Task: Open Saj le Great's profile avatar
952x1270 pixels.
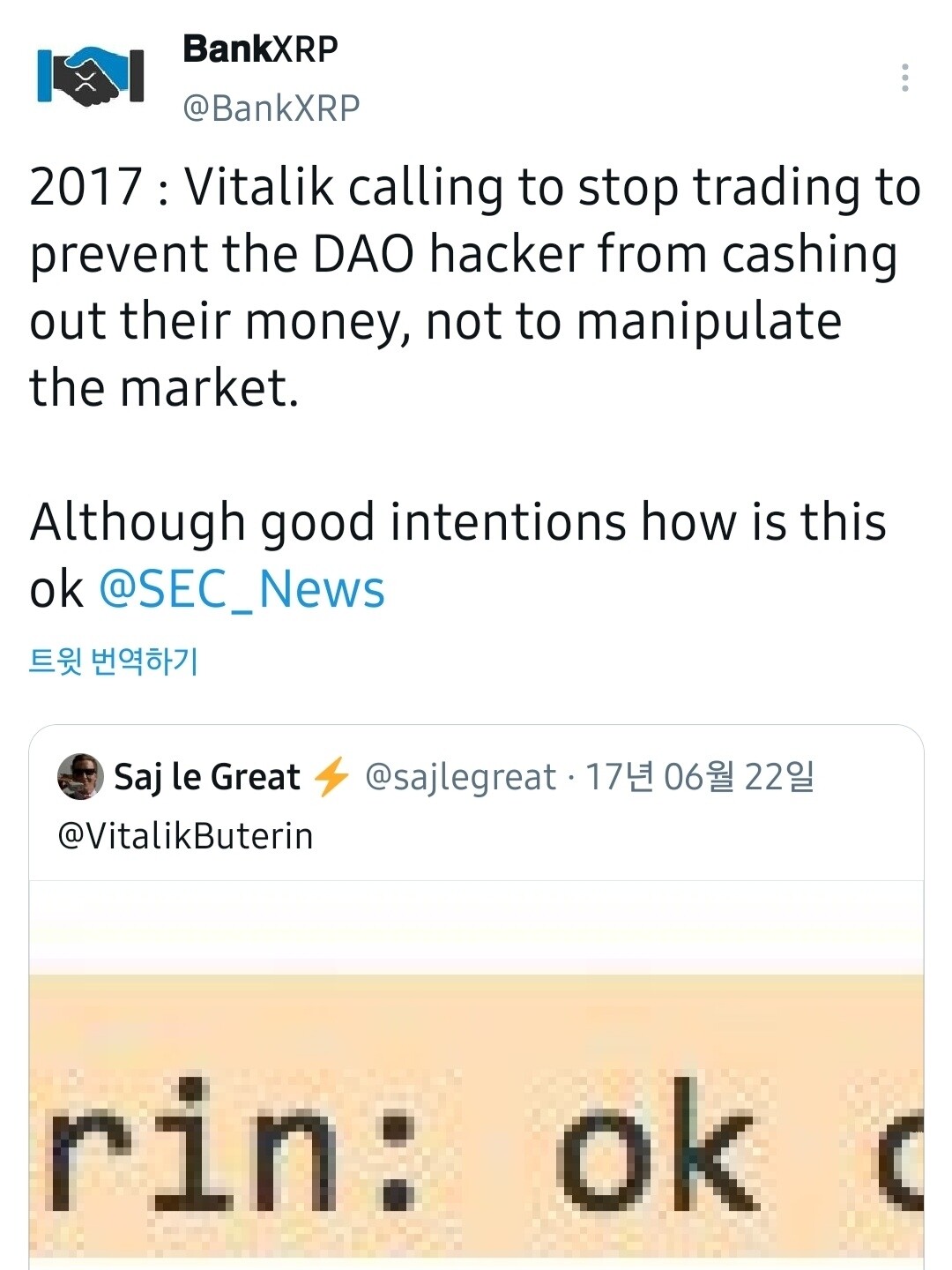Action: click(x=80, y=777)
